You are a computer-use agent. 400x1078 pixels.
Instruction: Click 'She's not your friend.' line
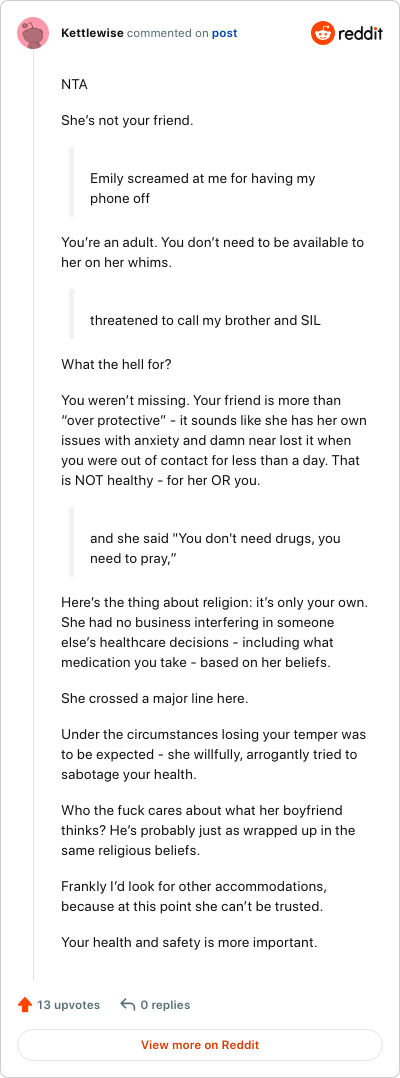pos(127,122)
